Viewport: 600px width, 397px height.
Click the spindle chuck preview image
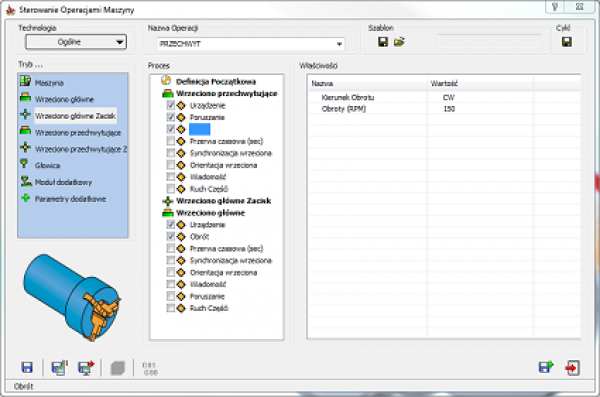click(72, 297)
